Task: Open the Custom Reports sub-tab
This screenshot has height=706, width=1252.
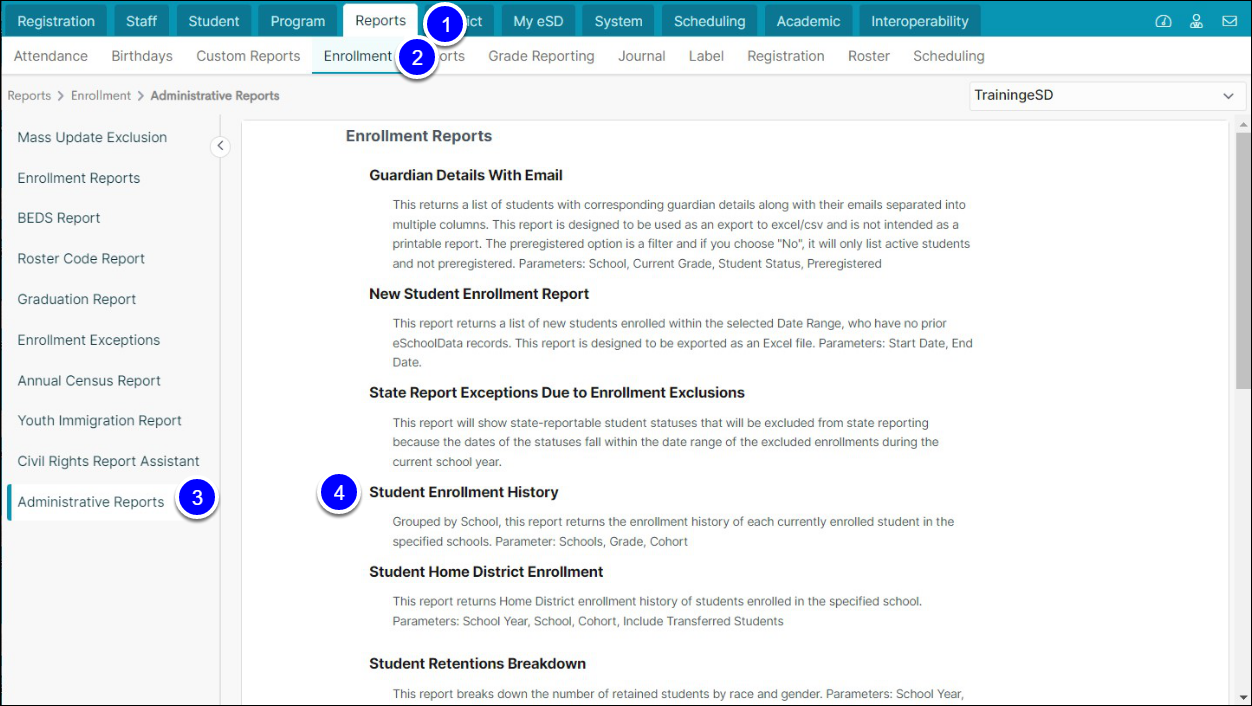Action: 248,56
